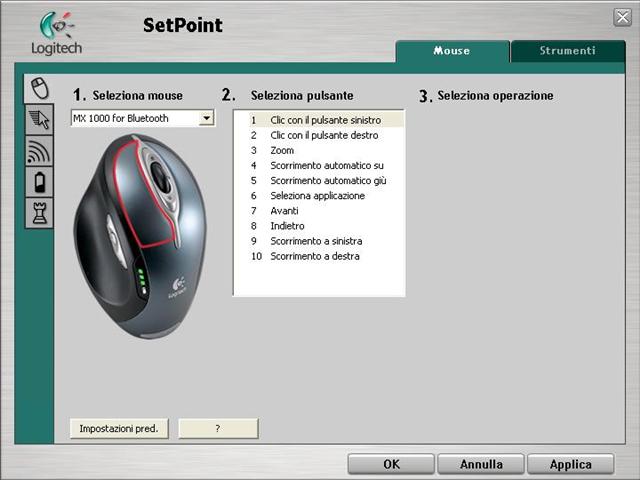Select 'Clic con il pulsante sinistro'
Viewport: 640px width, 480px height.
326,120
